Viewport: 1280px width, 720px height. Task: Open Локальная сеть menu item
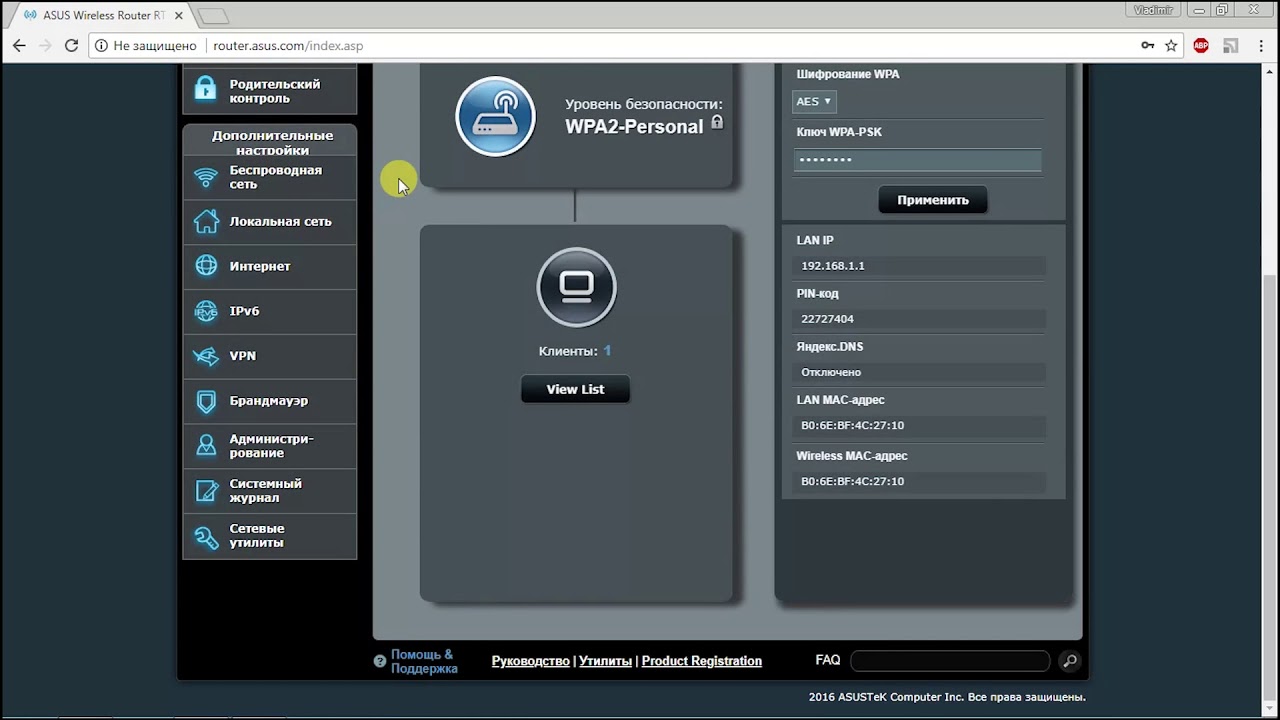point(269,222)
